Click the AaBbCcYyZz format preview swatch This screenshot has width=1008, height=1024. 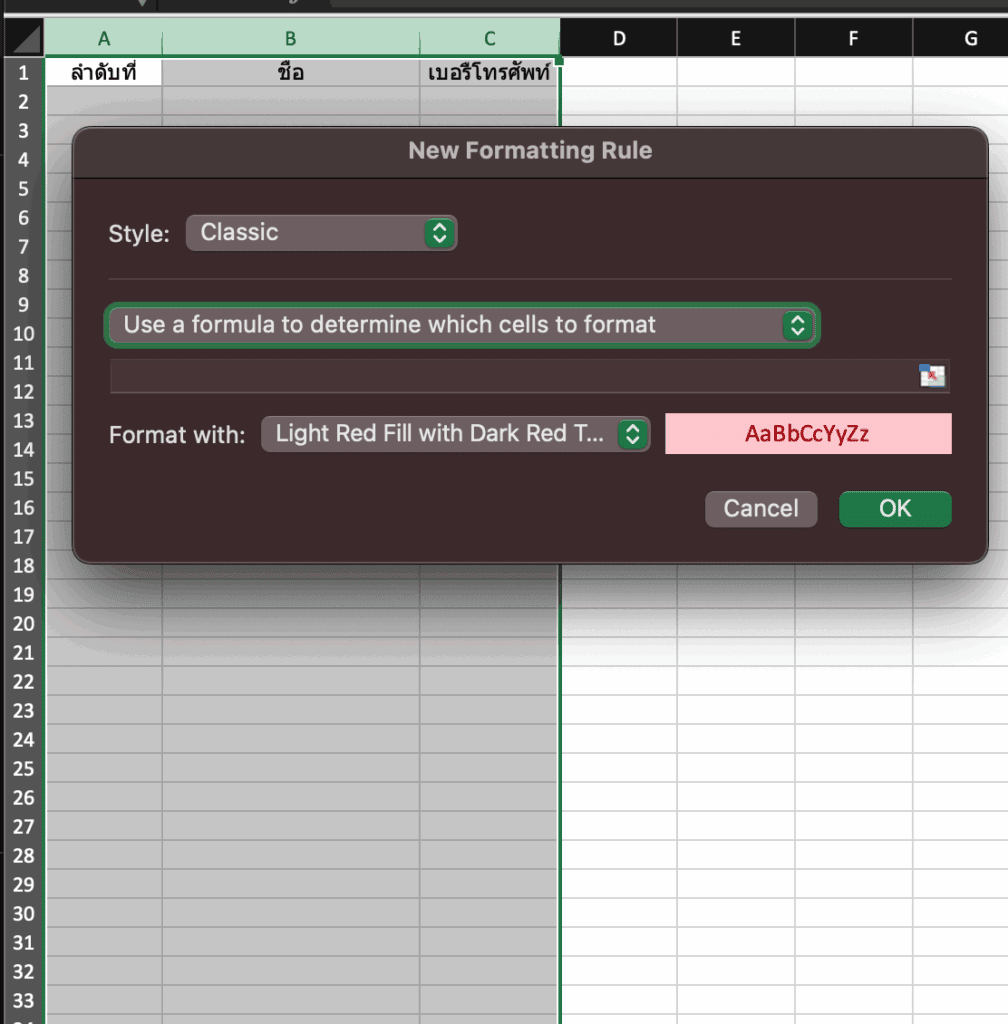[x=808, y=434]
